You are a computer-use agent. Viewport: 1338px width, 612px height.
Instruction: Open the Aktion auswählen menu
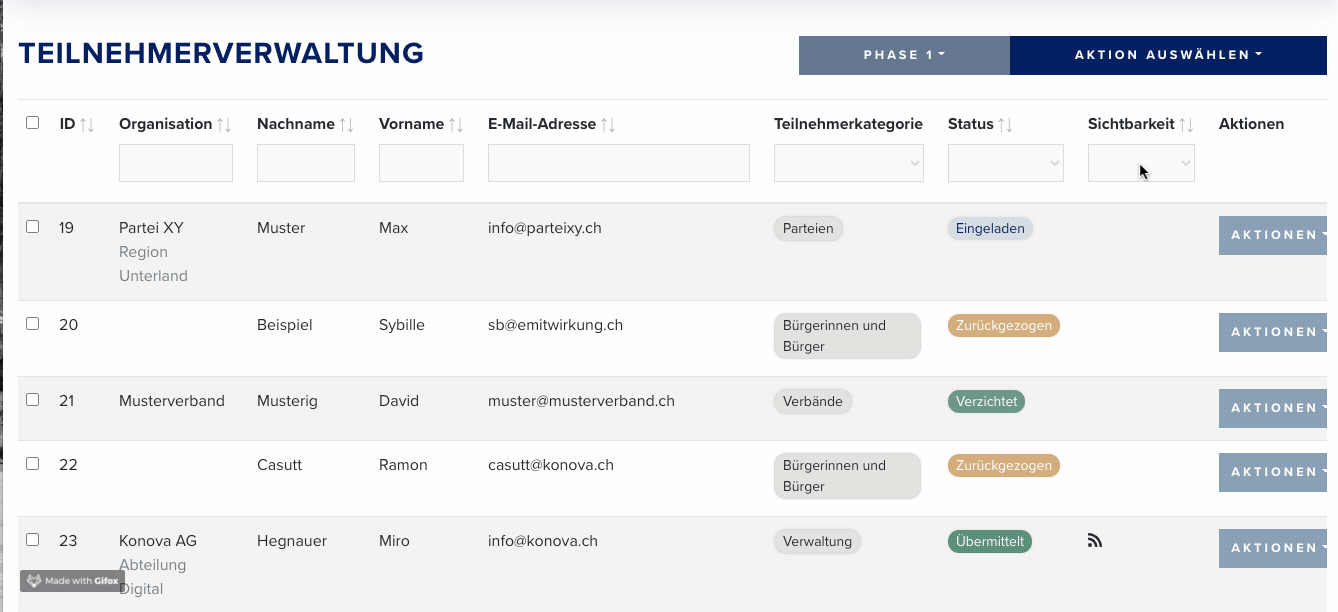(1168, 55)
